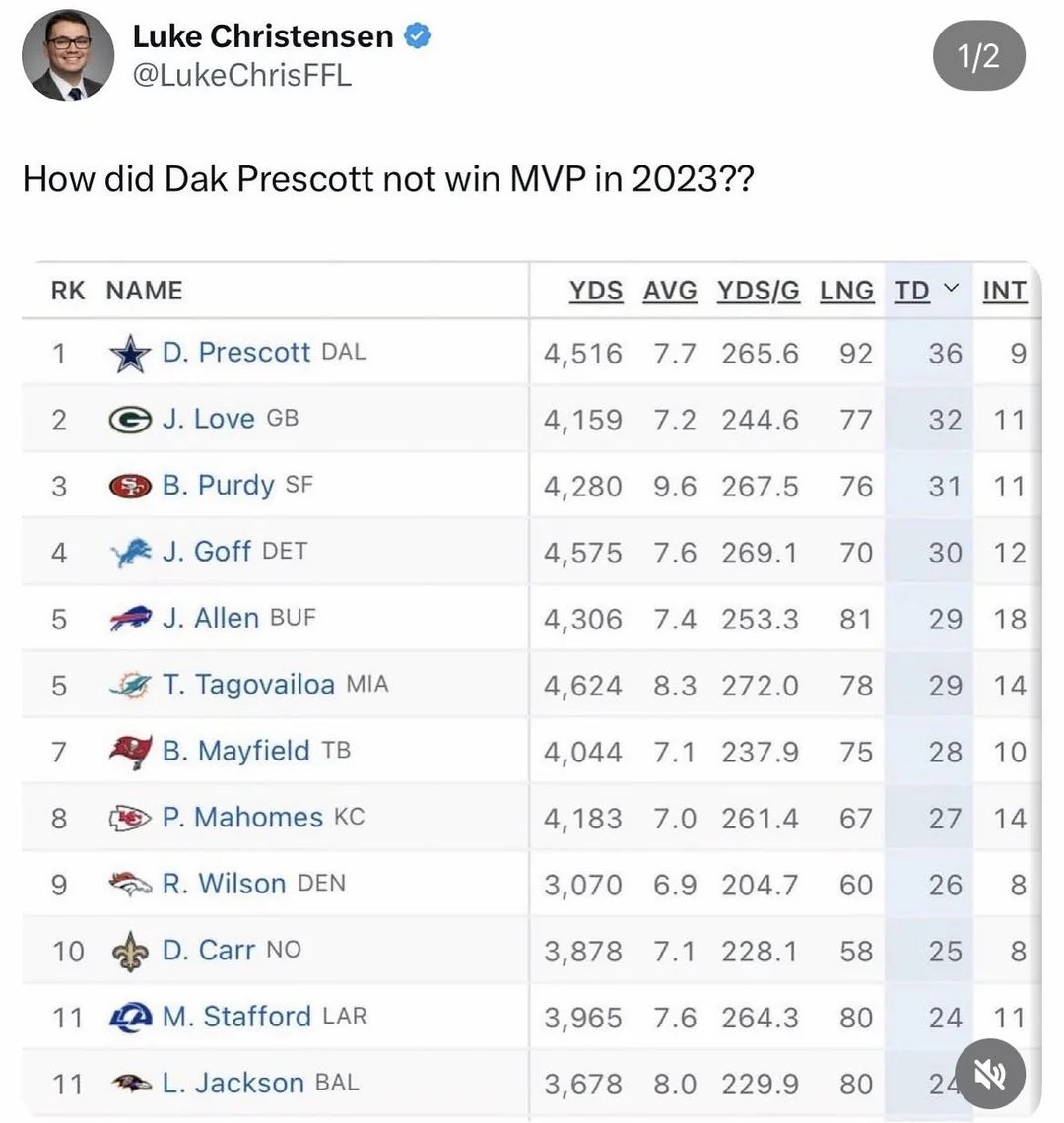Open the @LukeChrisFFL handle

(x=243, y=75)
